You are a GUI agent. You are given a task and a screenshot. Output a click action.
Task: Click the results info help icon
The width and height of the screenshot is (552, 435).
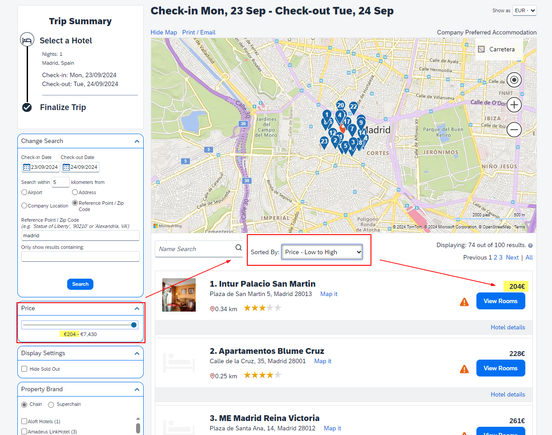point(530,245)
